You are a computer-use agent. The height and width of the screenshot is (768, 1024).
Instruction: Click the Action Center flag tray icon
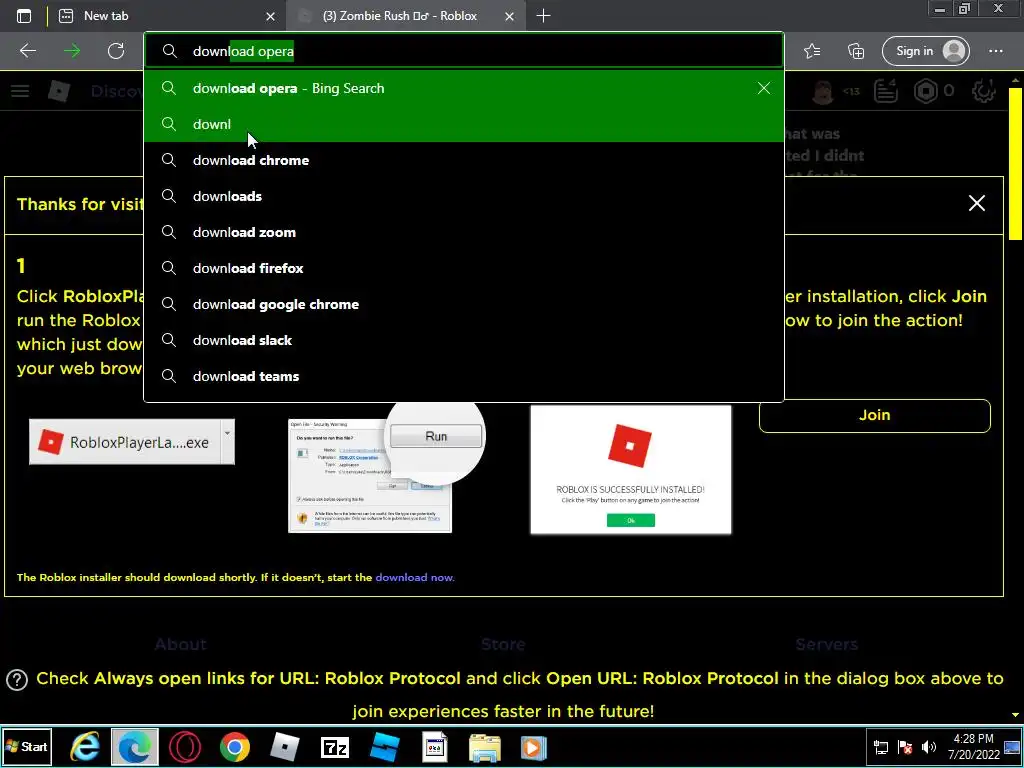[905, 747]
